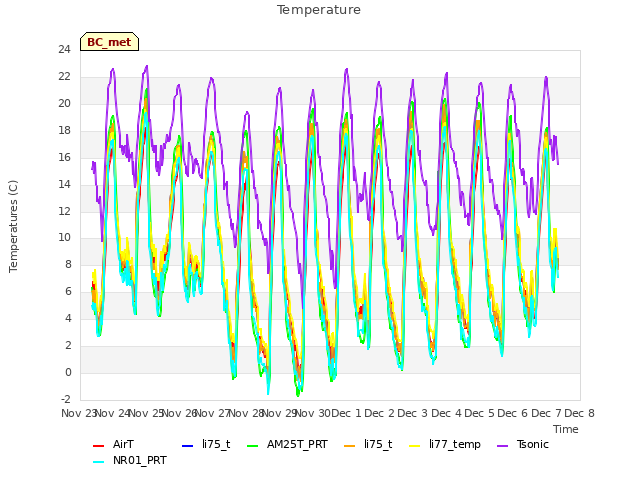Click the Temperatures (C) y-axis label

point(13,226)
